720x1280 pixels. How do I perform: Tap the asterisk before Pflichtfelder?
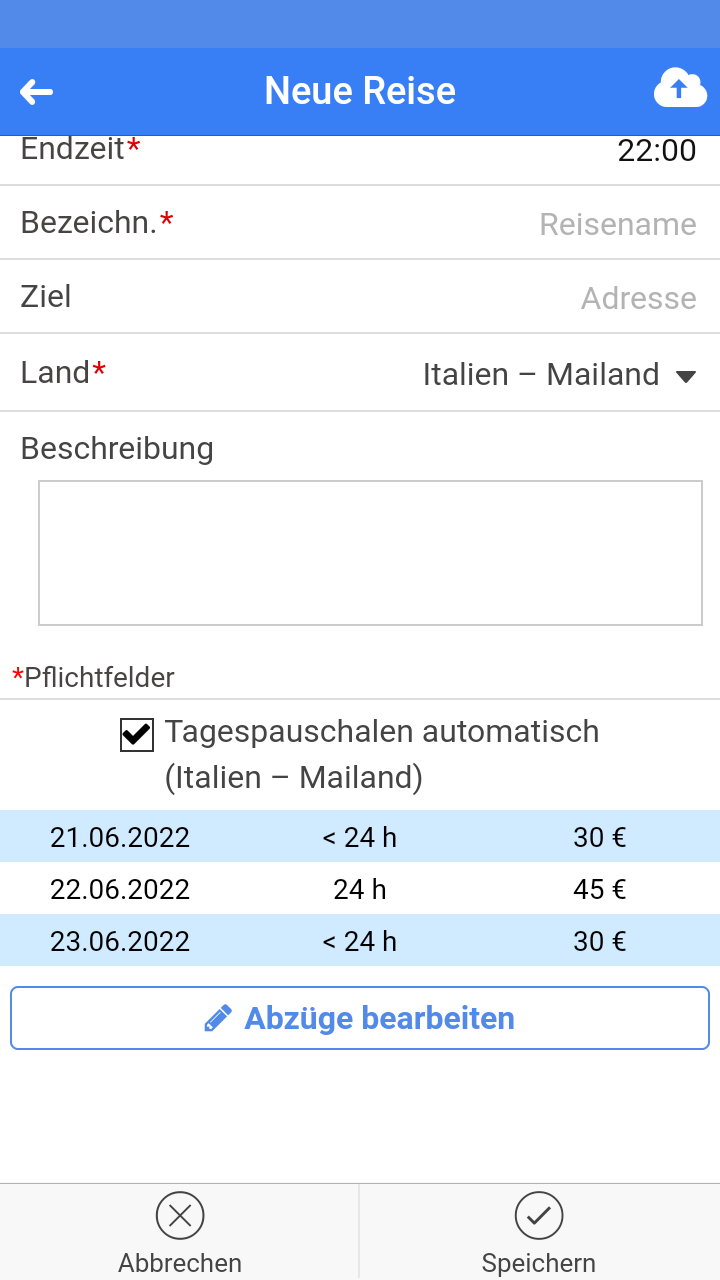[17, 677]
